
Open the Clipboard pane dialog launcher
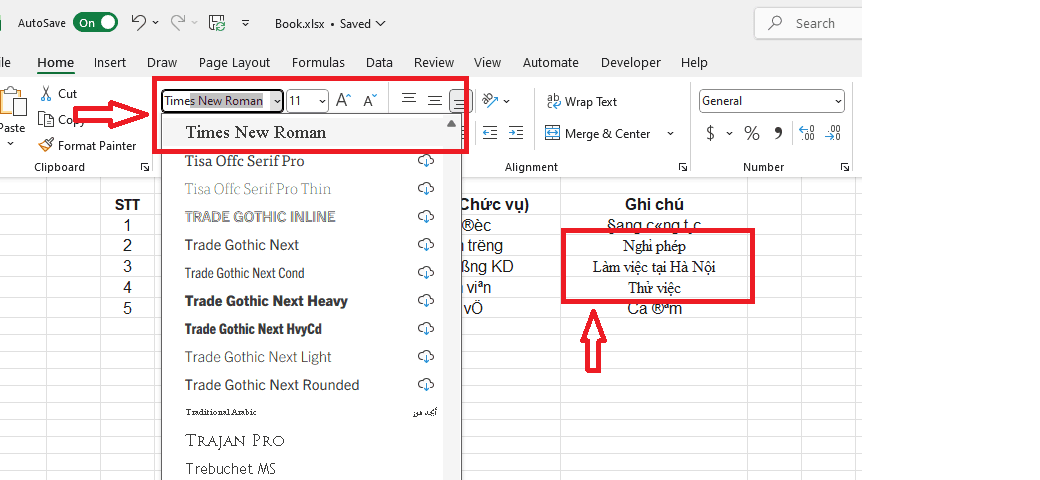pos(145,168)
